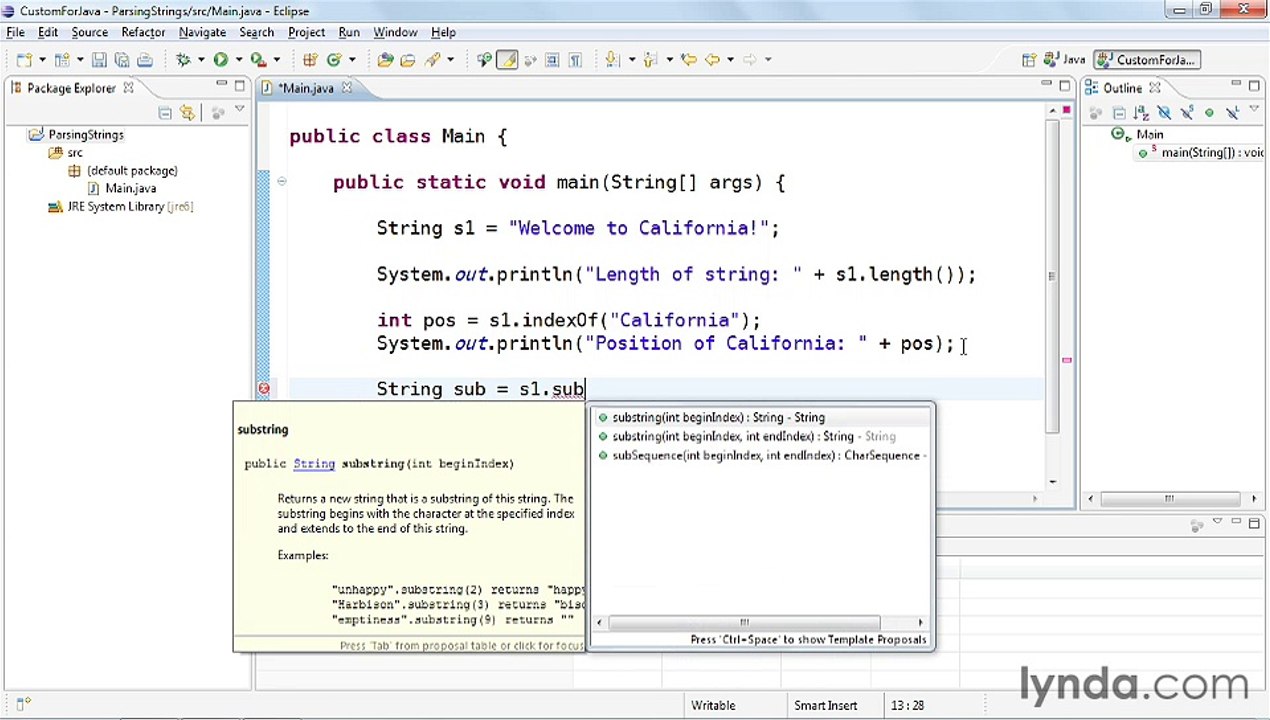Choose the subSequence proposal
The width and height of the screenshot is (1270, 720).
[x=760, y=455]
